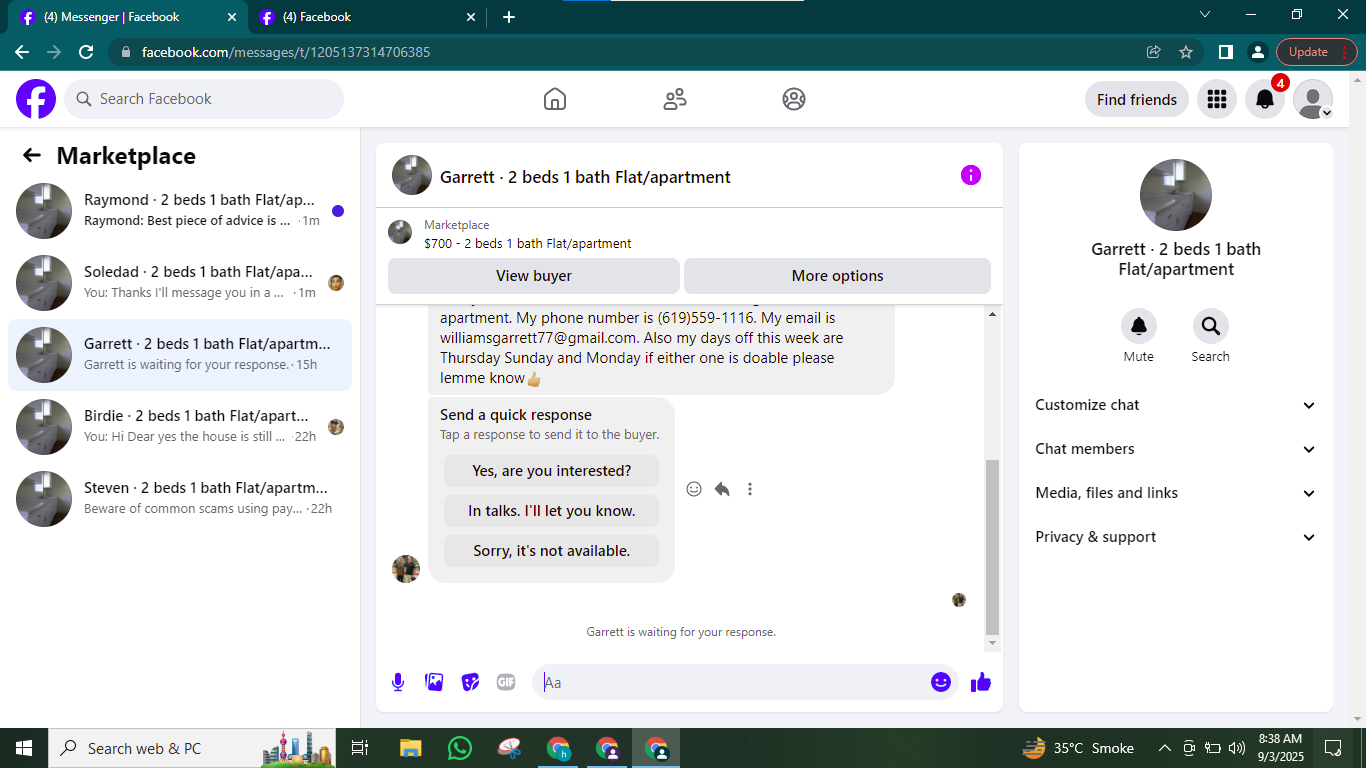Switch to the (4) Facebook tab

pos(365,17)
